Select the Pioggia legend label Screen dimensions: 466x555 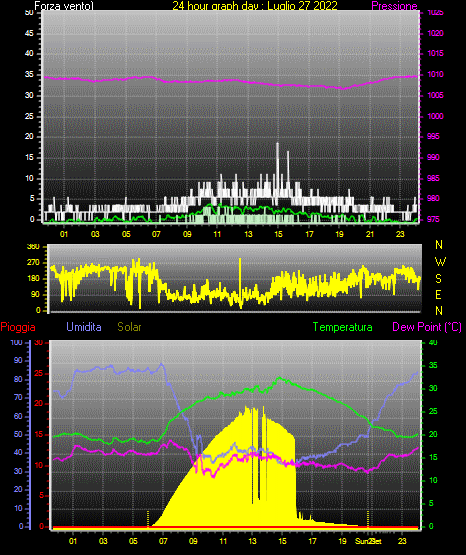18,327
